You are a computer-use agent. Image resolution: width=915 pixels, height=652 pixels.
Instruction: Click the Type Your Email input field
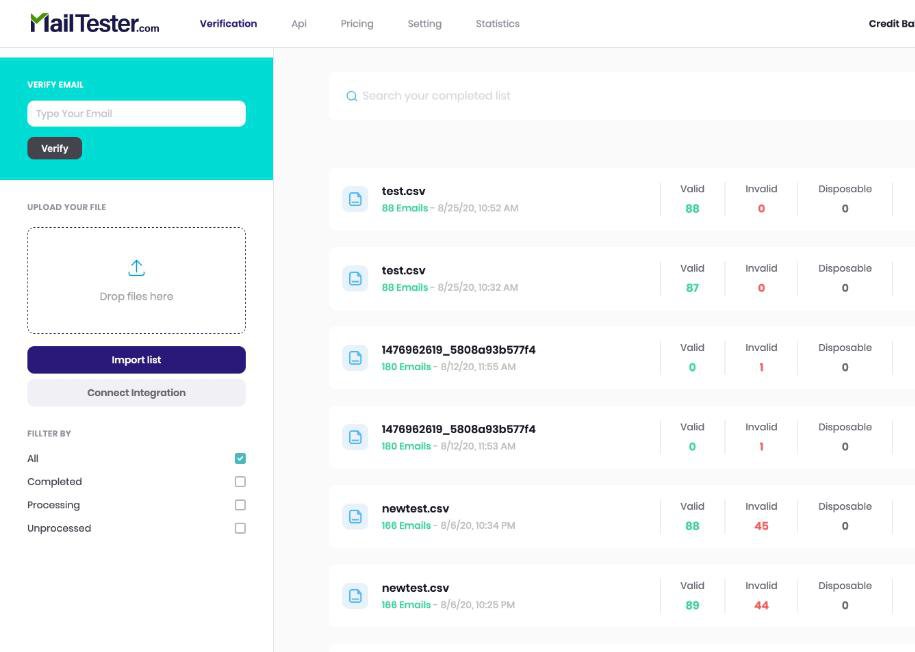[137, 113]
